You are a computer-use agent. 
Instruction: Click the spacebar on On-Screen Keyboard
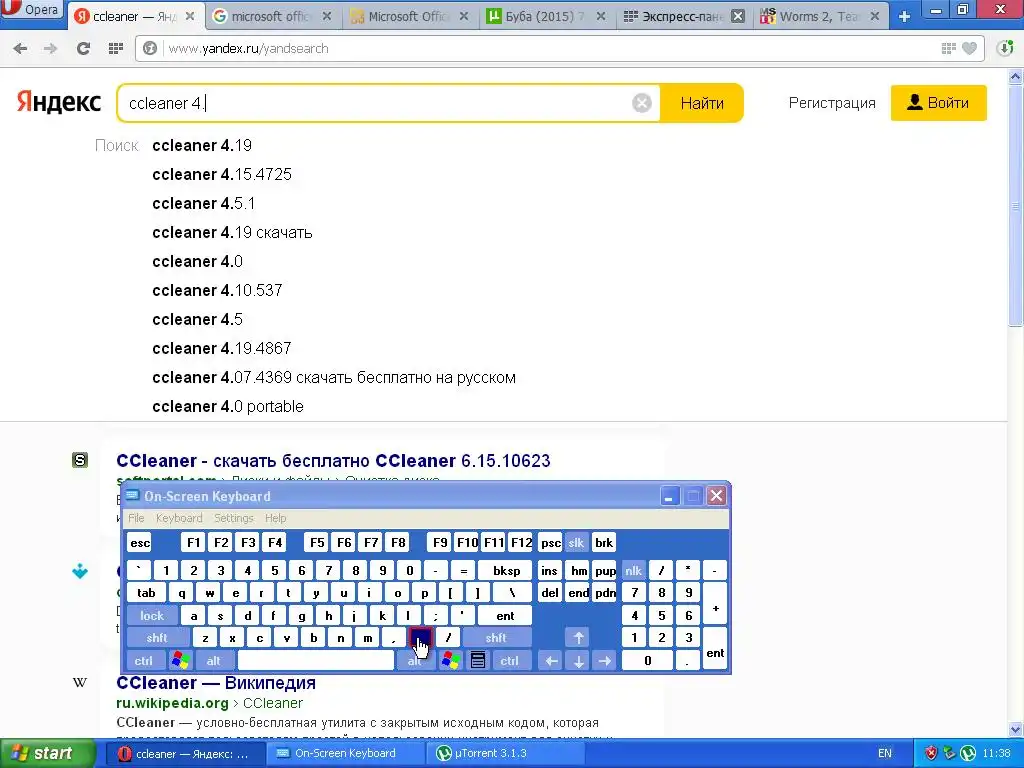(x=316, y=661)
